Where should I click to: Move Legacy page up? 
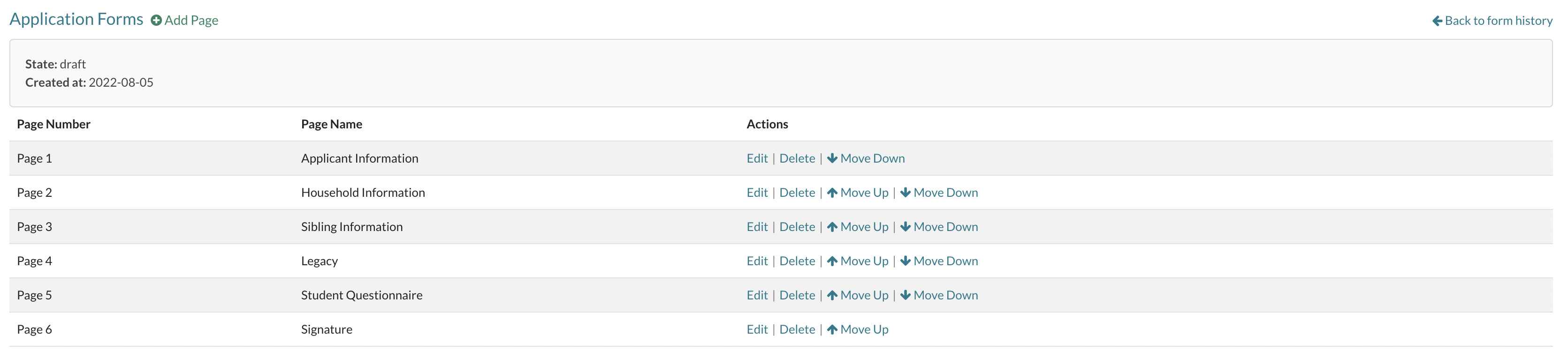(858, 261)
